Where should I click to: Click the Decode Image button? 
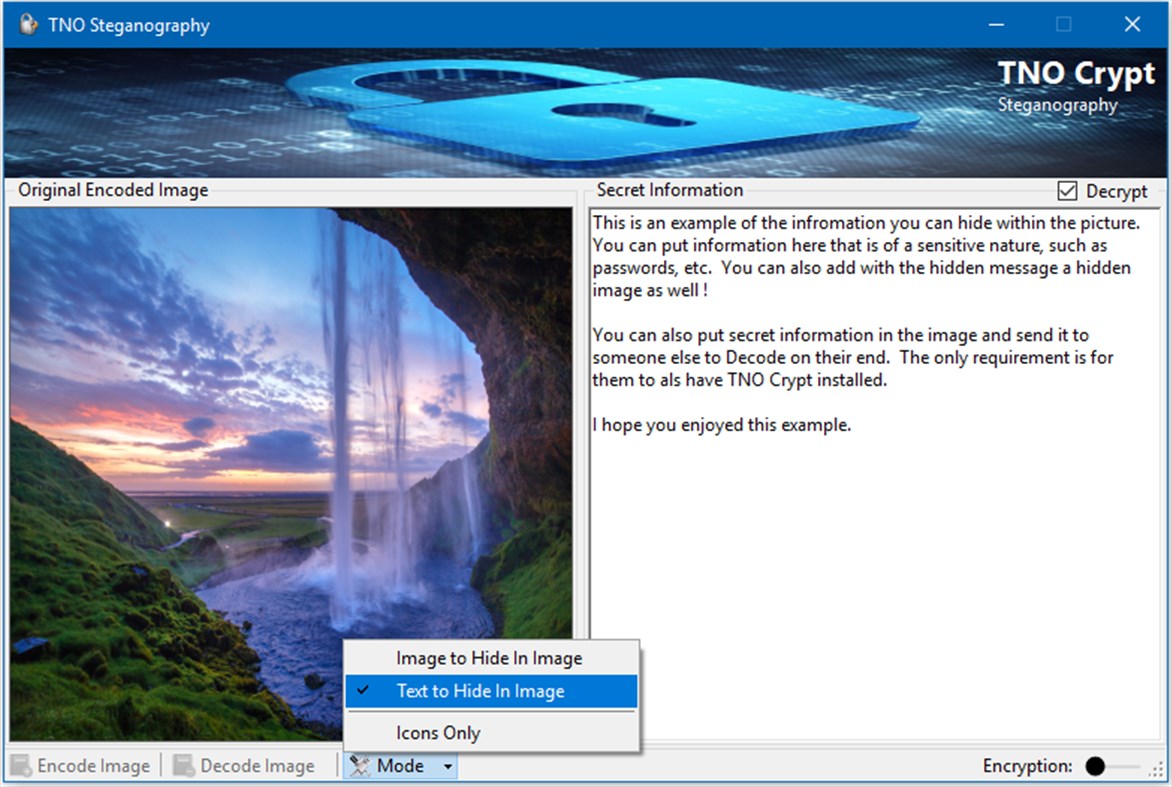(244, 765)
